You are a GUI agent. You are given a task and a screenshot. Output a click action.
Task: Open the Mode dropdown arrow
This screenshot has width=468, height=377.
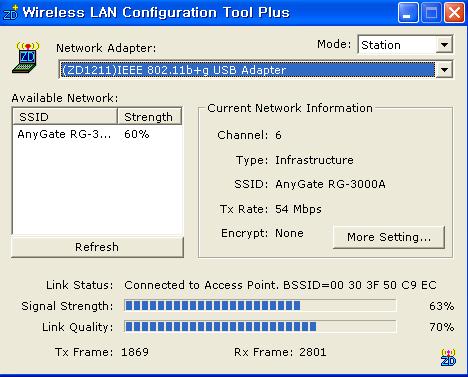point(444,45)
